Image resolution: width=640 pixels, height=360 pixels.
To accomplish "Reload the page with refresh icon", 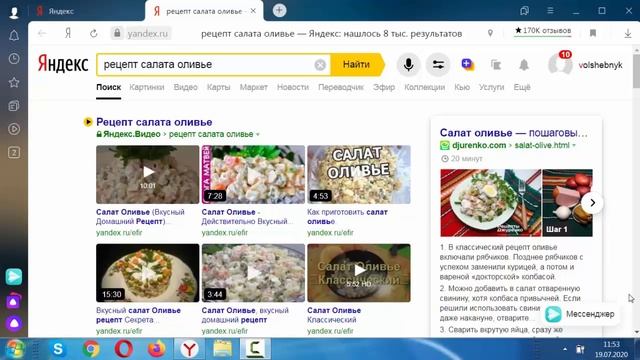I will point(93,33).
